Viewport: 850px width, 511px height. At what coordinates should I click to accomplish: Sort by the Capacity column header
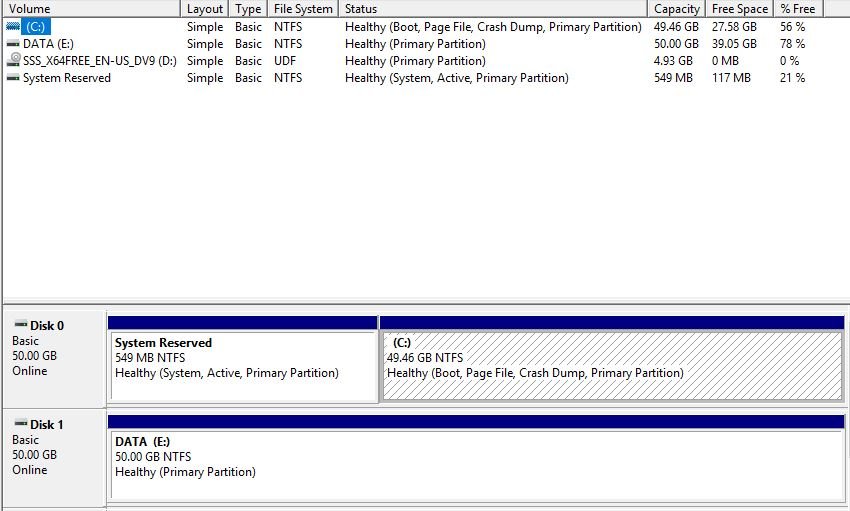click(676, 9)
